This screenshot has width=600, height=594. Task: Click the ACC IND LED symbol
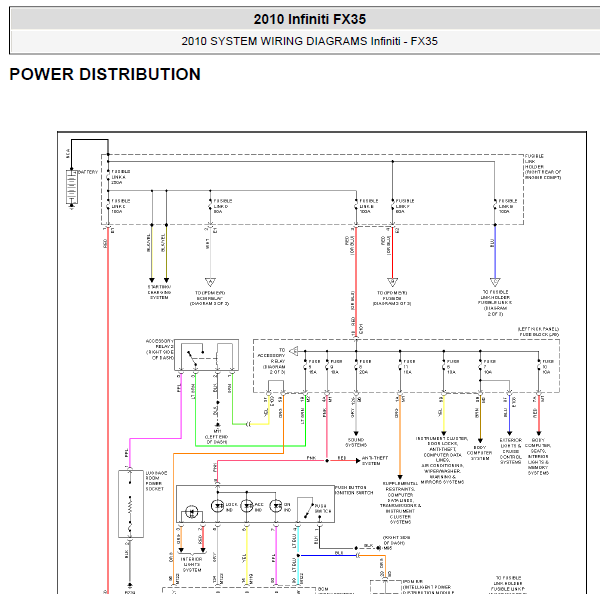[247, 506]
